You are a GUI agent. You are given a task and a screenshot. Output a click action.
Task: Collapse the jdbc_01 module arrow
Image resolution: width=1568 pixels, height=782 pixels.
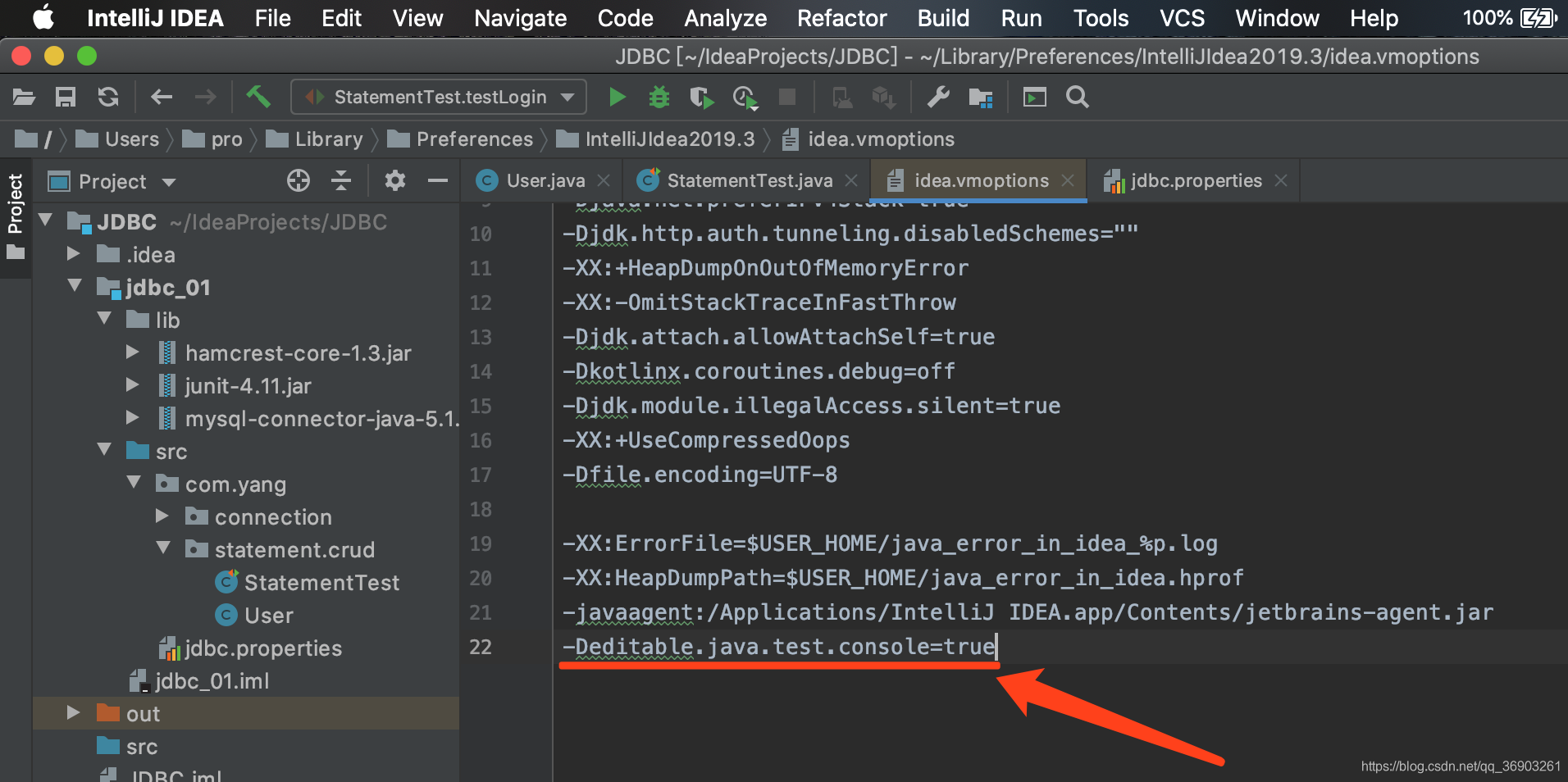[x=75, y=285]
